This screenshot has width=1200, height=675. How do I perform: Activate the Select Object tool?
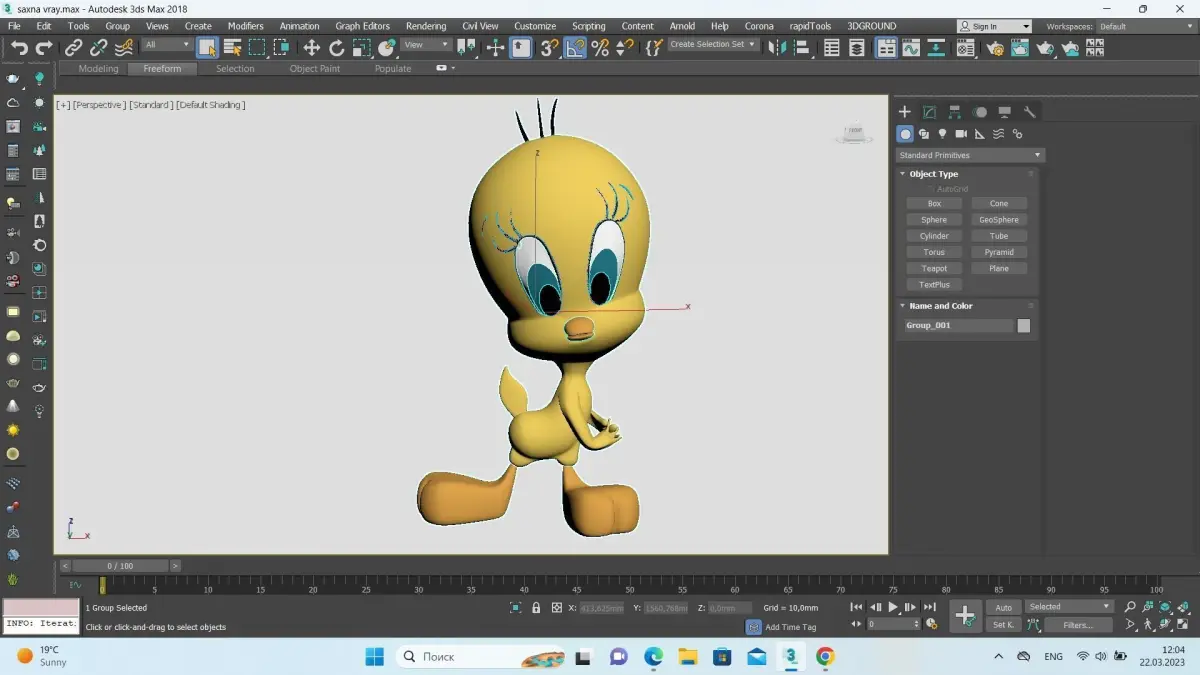[207, 47]
